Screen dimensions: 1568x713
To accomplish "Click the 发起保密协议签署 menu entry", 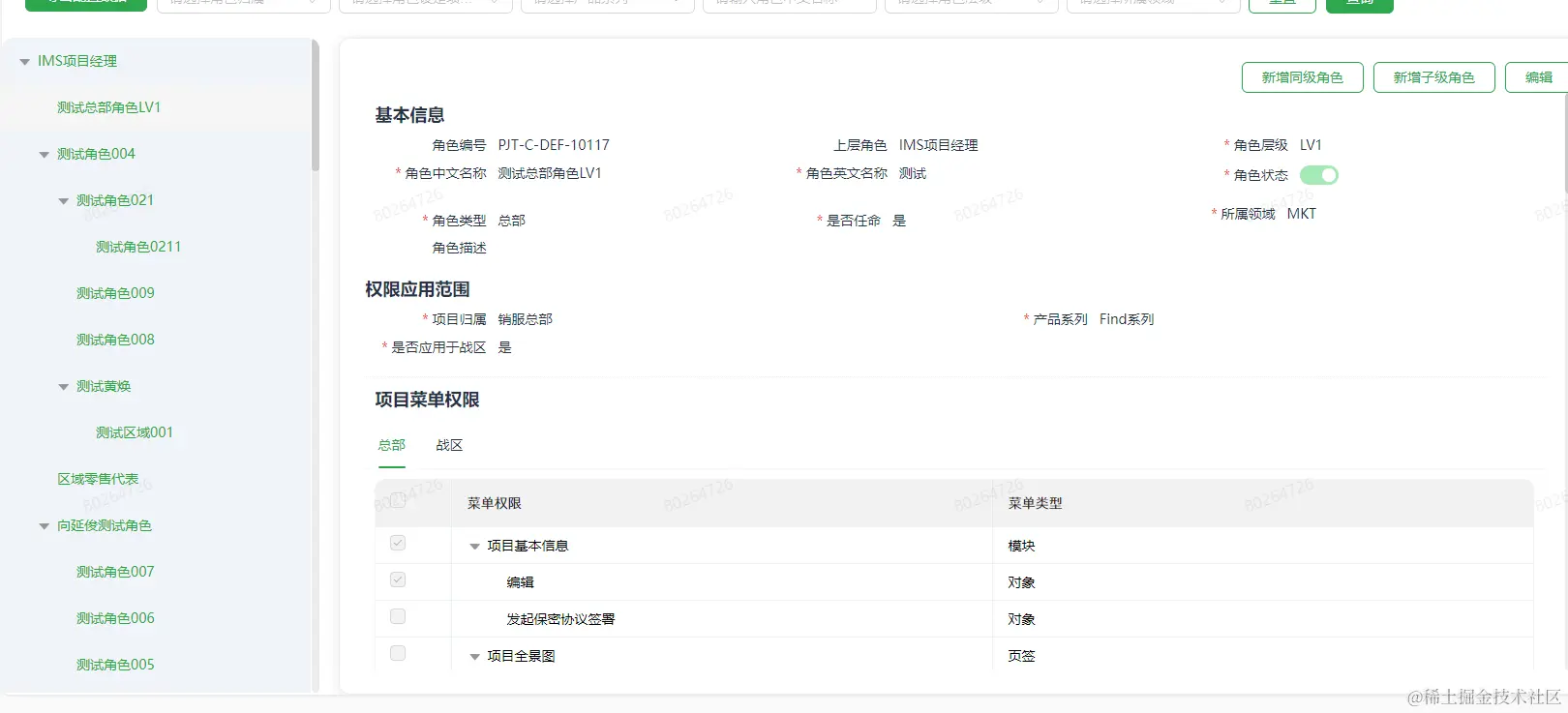I will tap(560, 619).
